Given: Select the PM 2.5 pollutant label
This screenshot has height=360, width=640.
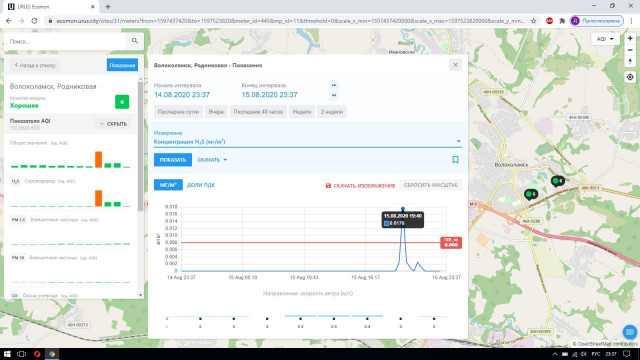Looking at the screenshot, I should pos(18,220).
